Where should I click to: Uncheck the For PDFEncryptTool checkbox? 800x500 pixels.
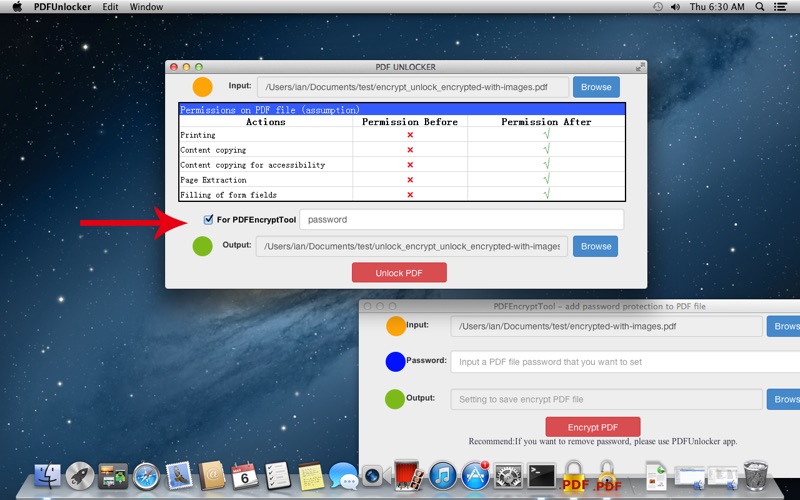tap(208, 219)
